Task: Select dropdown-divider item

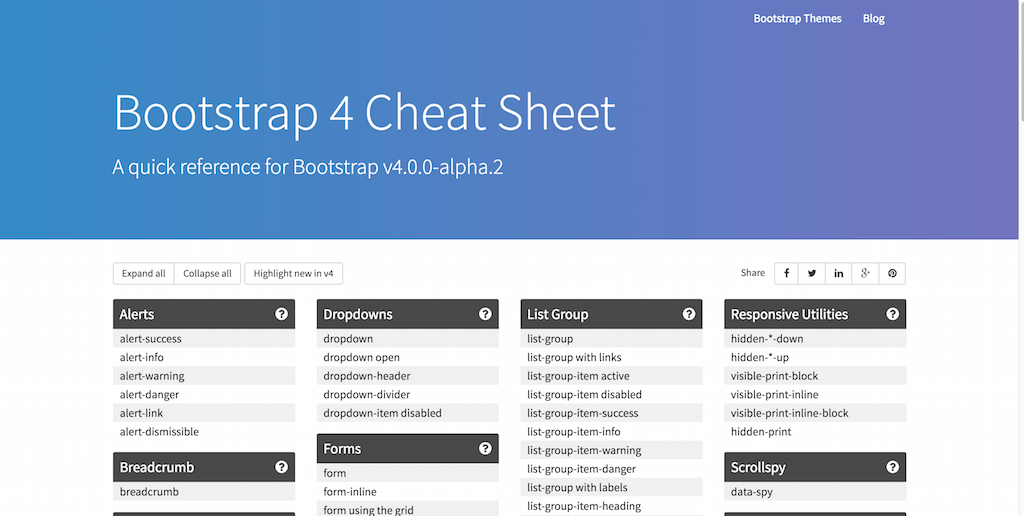Action: click(408, 395)
